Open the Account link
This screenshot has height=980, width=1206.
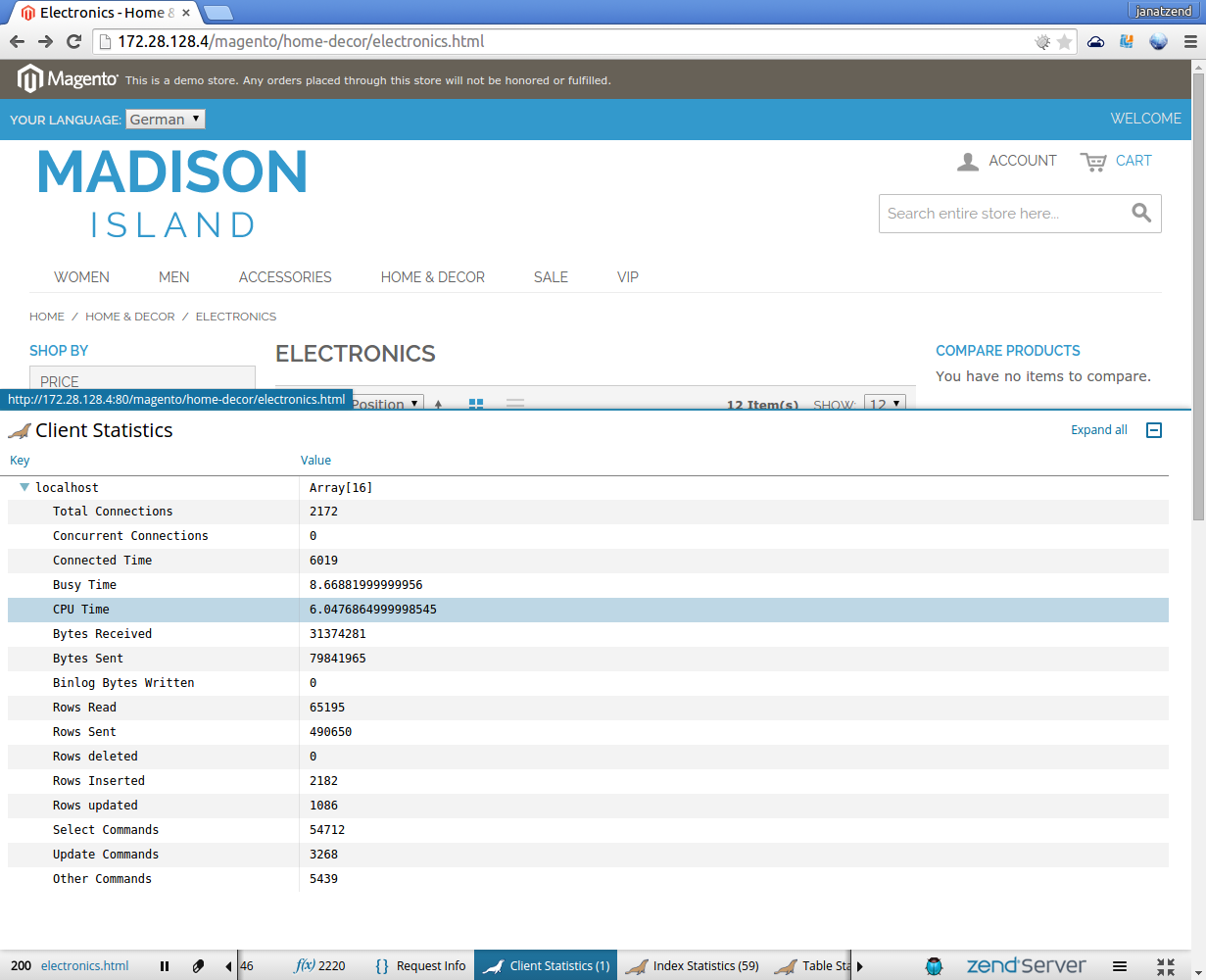point(1023,161)
